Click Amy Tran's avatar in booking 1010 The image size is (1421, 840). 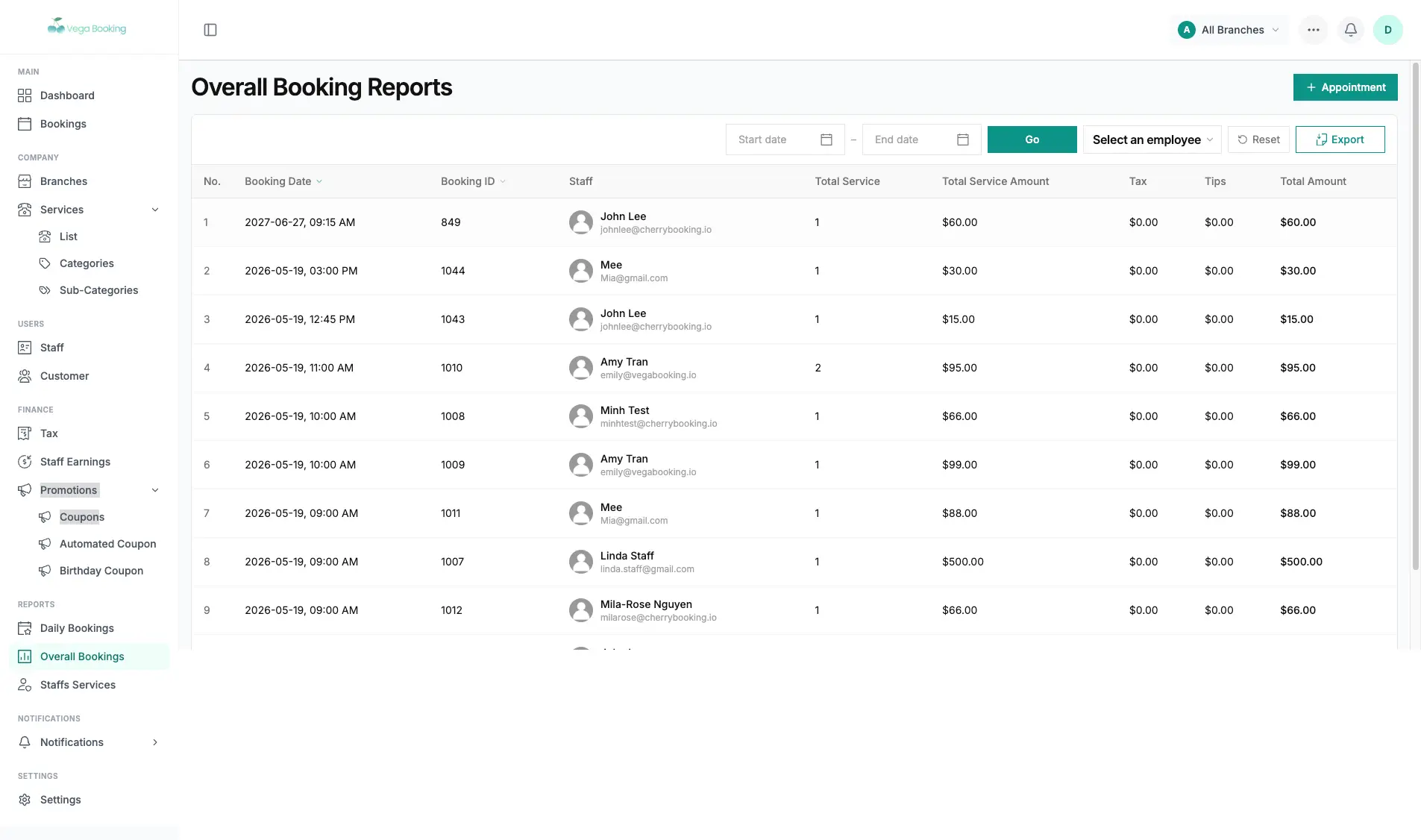[581, 368]
